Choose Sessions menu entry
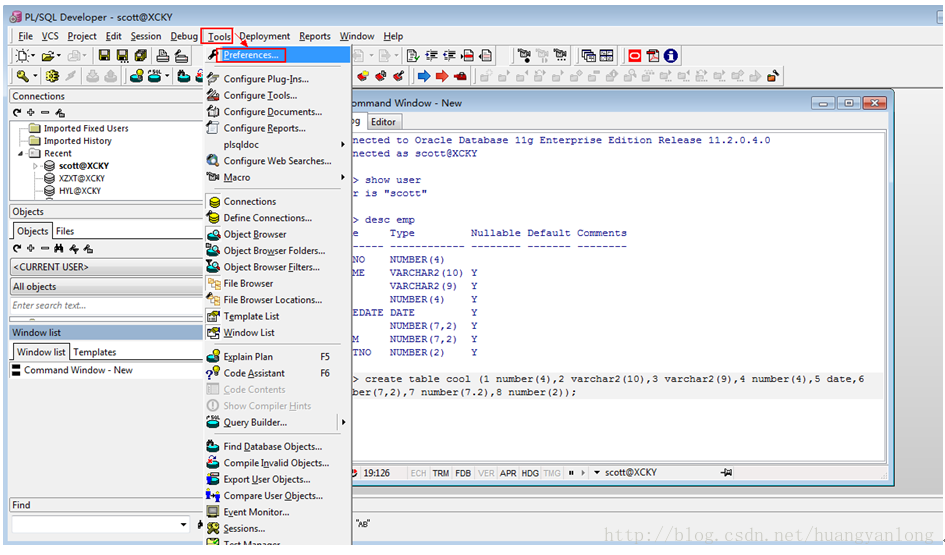The height and width of the screenshot is (555, 945). (x=277, y=528)
